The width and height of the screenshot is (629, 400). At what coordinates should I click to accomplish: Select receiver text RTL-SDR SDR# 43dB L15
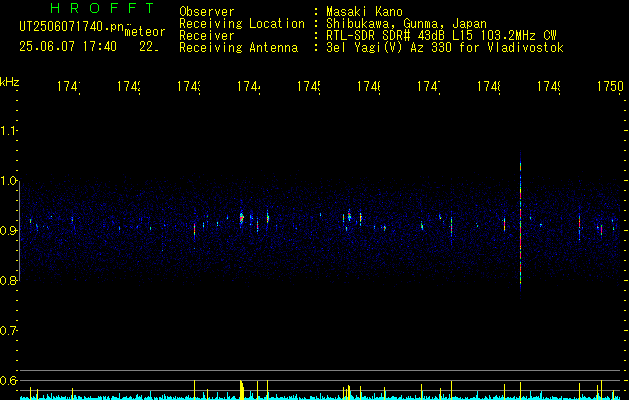pos(403,36)
